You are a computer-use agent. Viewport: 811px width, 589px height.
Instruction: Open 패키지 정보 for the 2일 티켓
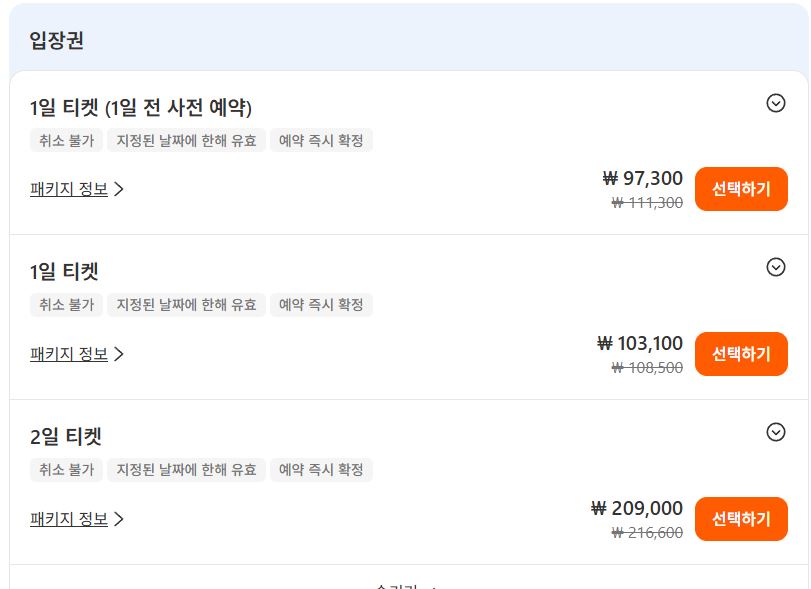tap(77, 519)
